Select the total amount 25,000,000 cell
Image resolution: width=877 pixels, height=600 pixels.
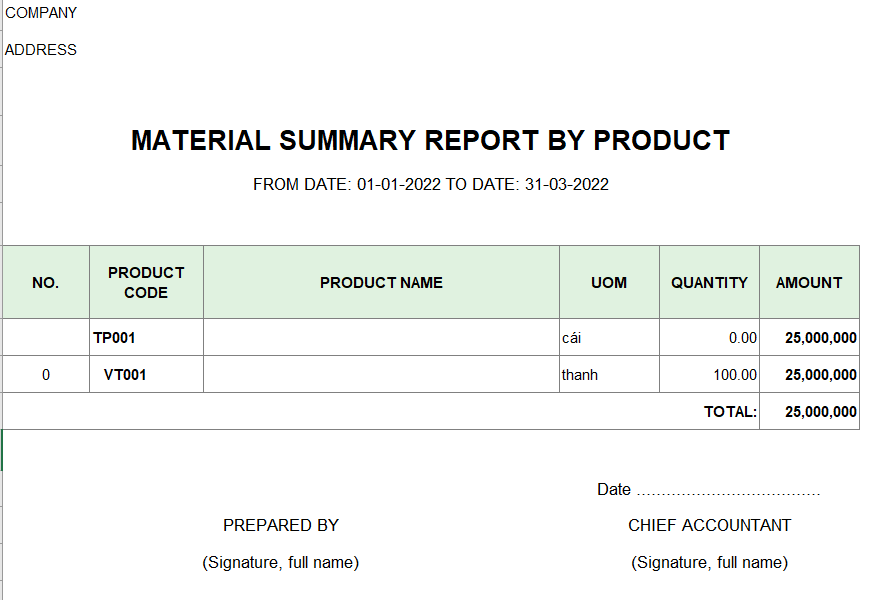809,412
